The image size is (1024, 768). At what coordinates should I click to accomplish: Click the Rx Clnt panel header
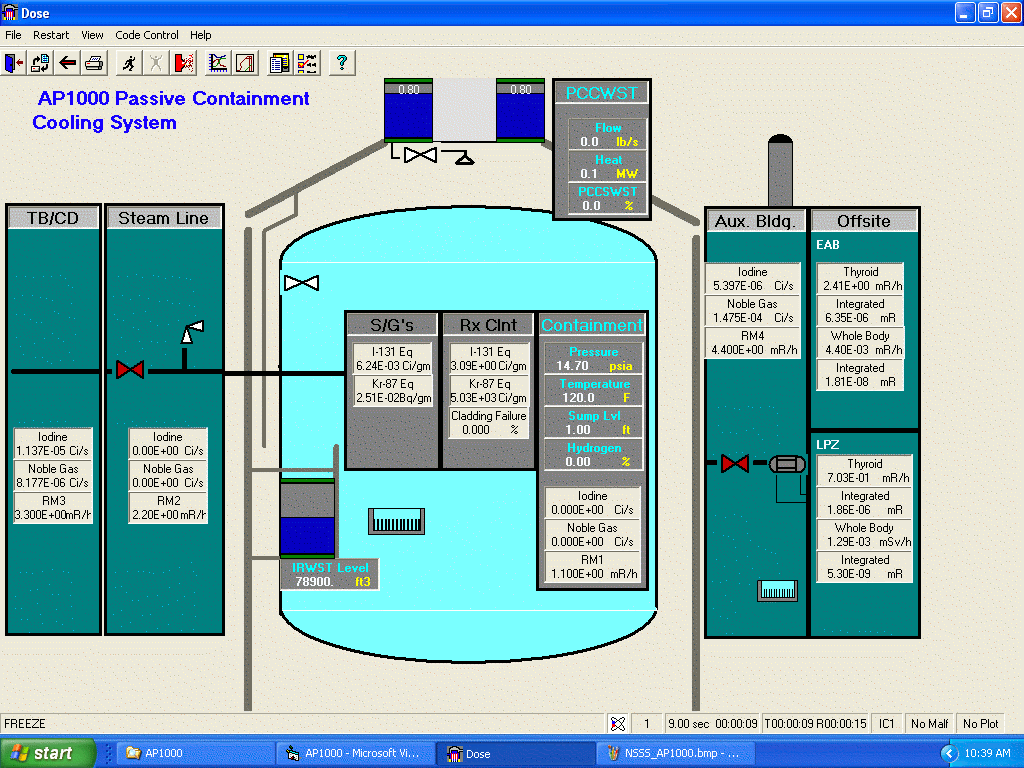coord(488,325)
